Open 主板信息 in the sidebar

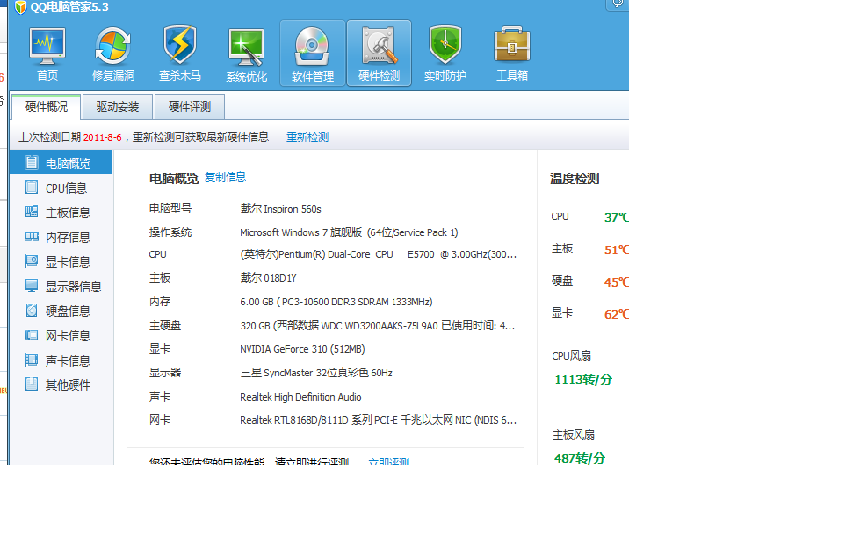click(65, 212)
